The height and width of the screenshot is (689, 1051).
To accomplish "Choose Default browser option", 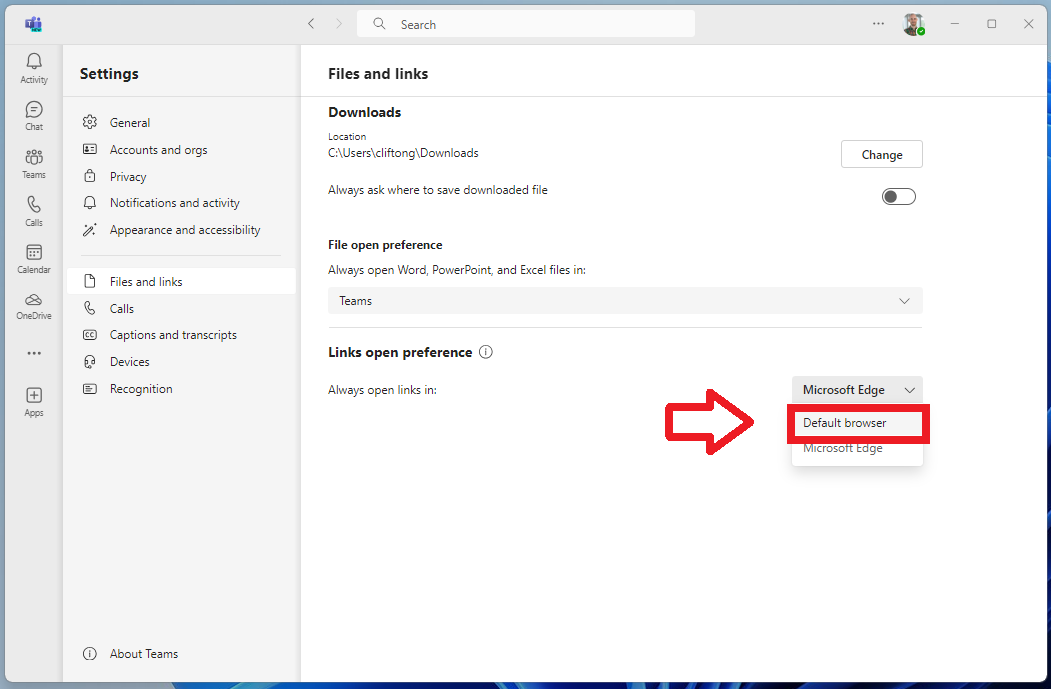I will point(857,423).
